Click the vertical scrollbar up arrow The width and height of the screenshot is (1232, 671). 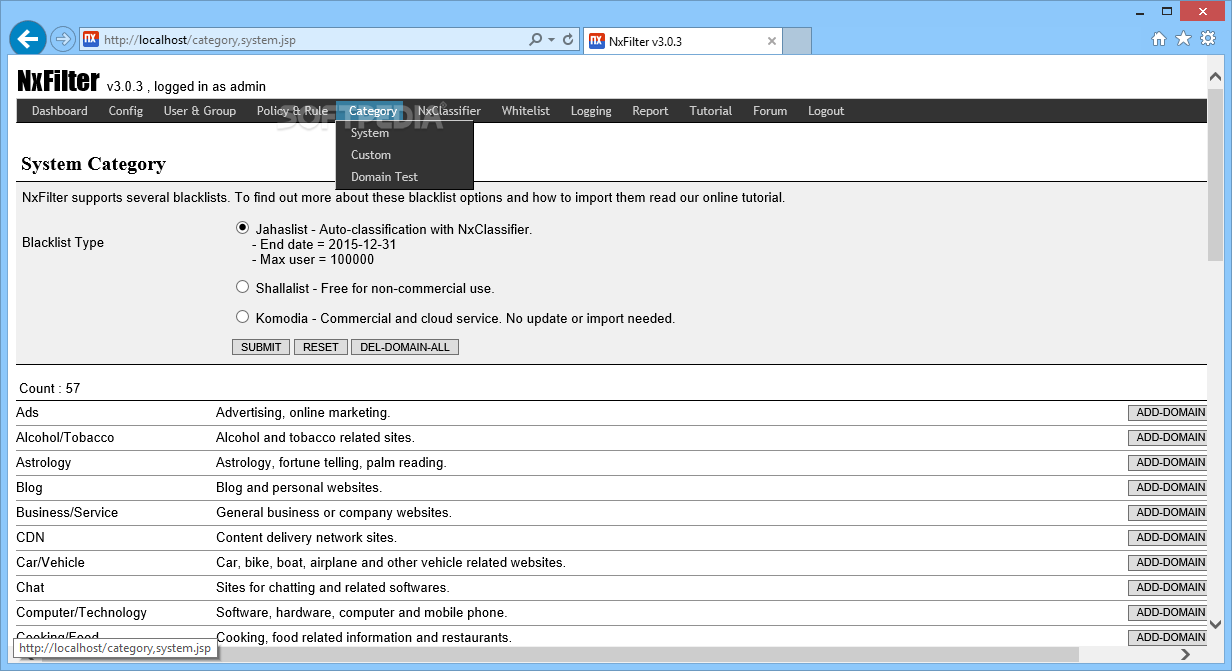(x=1215, y=77)
